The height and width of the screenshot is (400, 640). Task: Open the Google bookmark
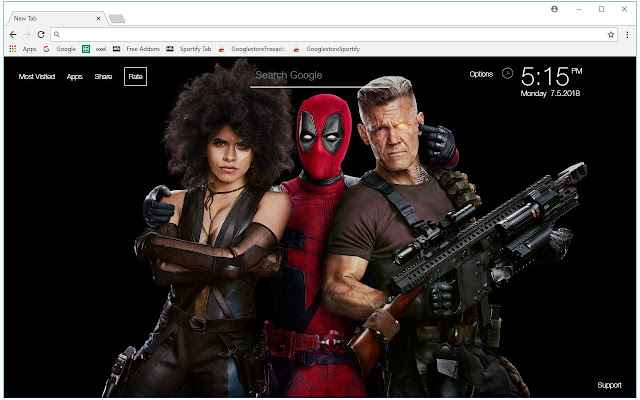60,49
